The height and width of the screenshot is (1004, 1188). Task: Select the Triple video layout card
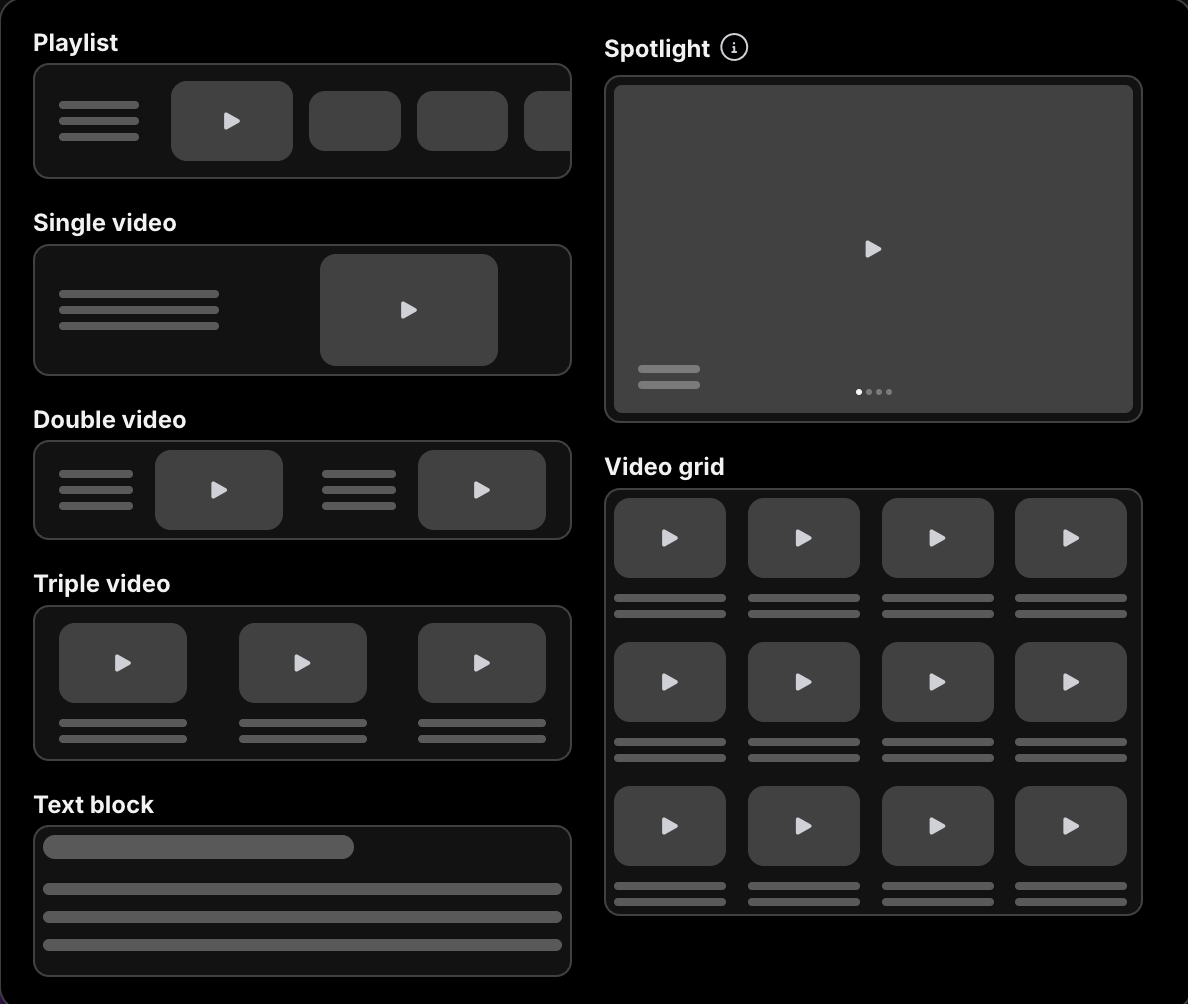point(302,683)
